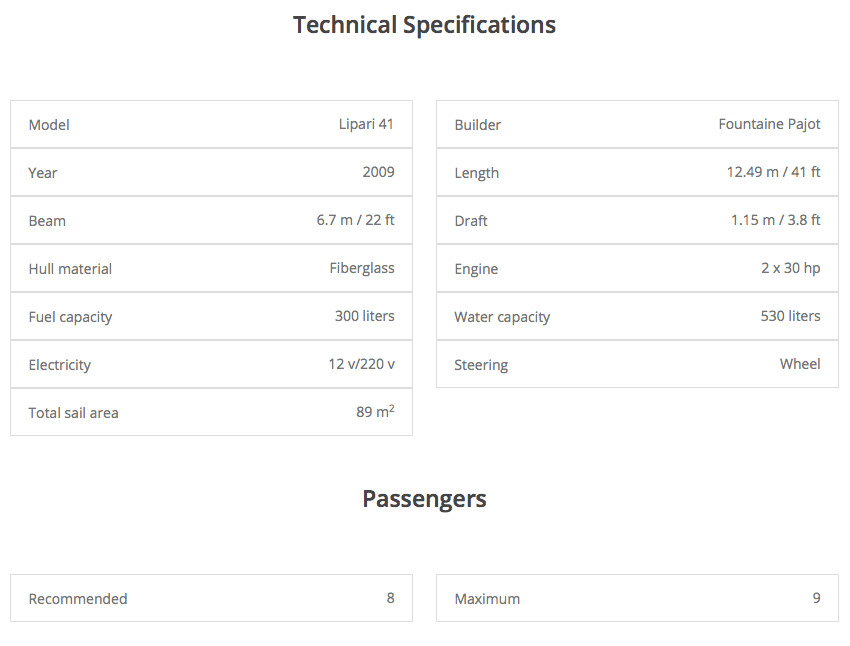Click the Wheel steering value
This screenshot has width=850, height=646.
pyautogui.click(x=800, y=364)
